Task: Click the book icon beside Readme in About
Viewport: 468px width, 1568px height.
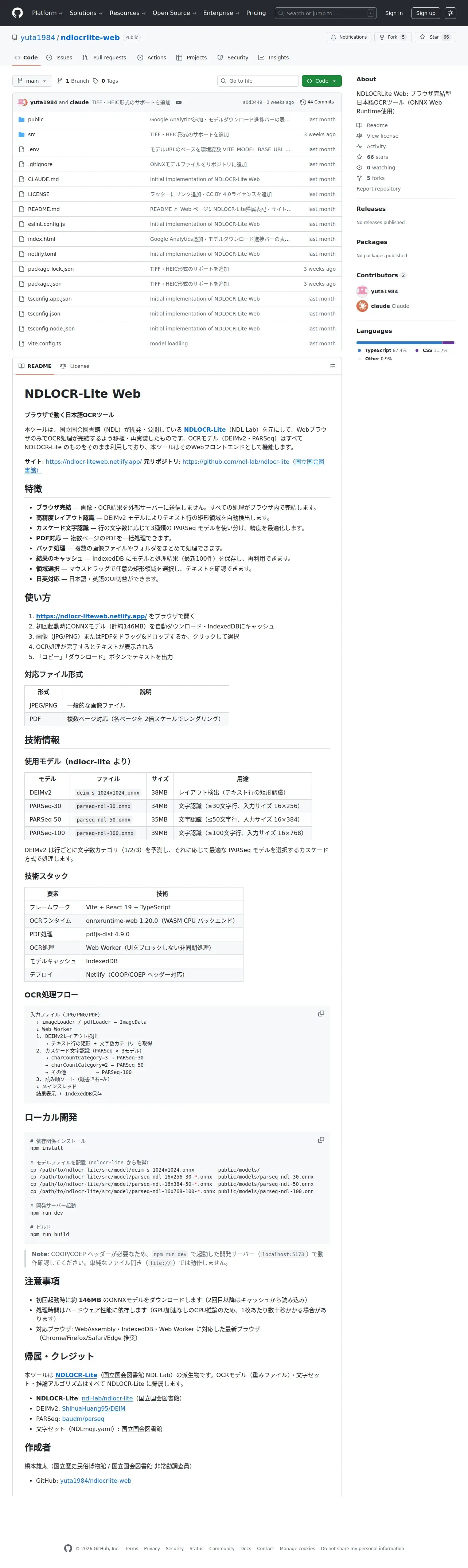Action: click(359, 125)
